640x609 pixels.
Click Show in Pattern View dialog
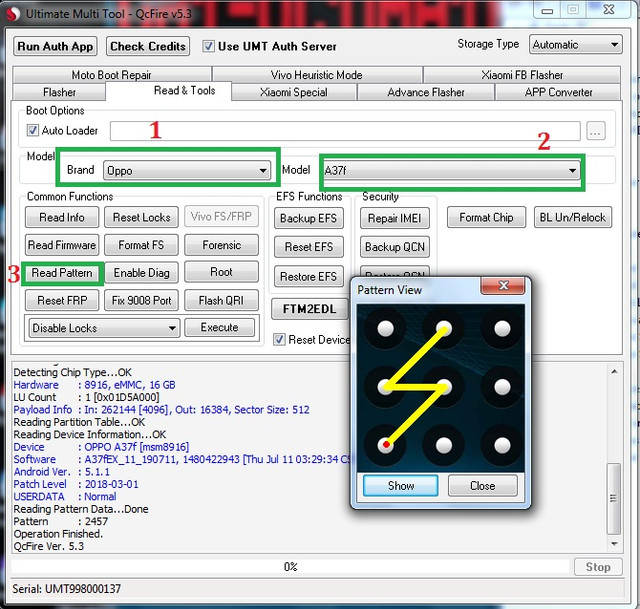401,486
